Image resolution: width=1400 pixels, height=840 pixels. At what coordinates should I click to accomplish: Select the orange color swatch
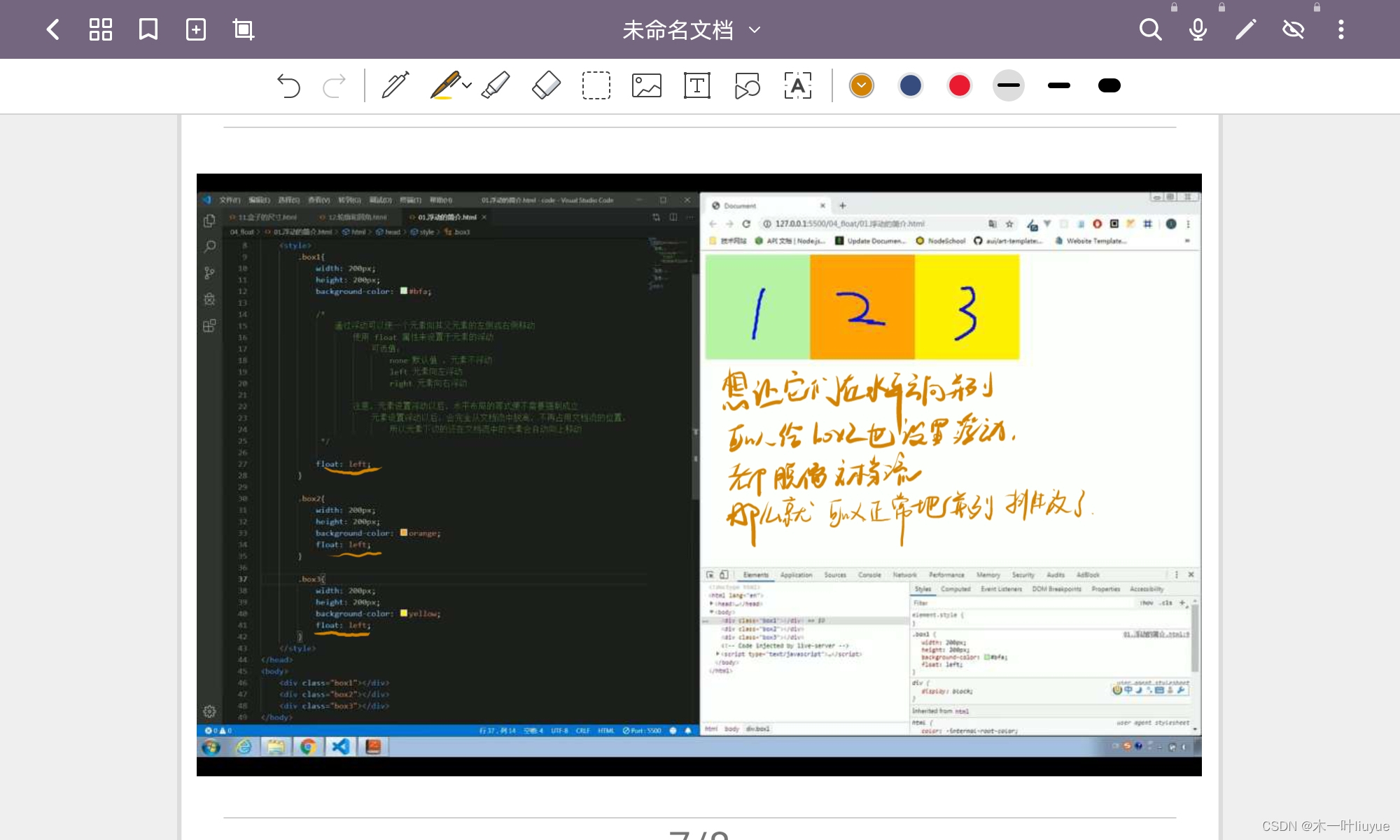[x=860, y=85]
